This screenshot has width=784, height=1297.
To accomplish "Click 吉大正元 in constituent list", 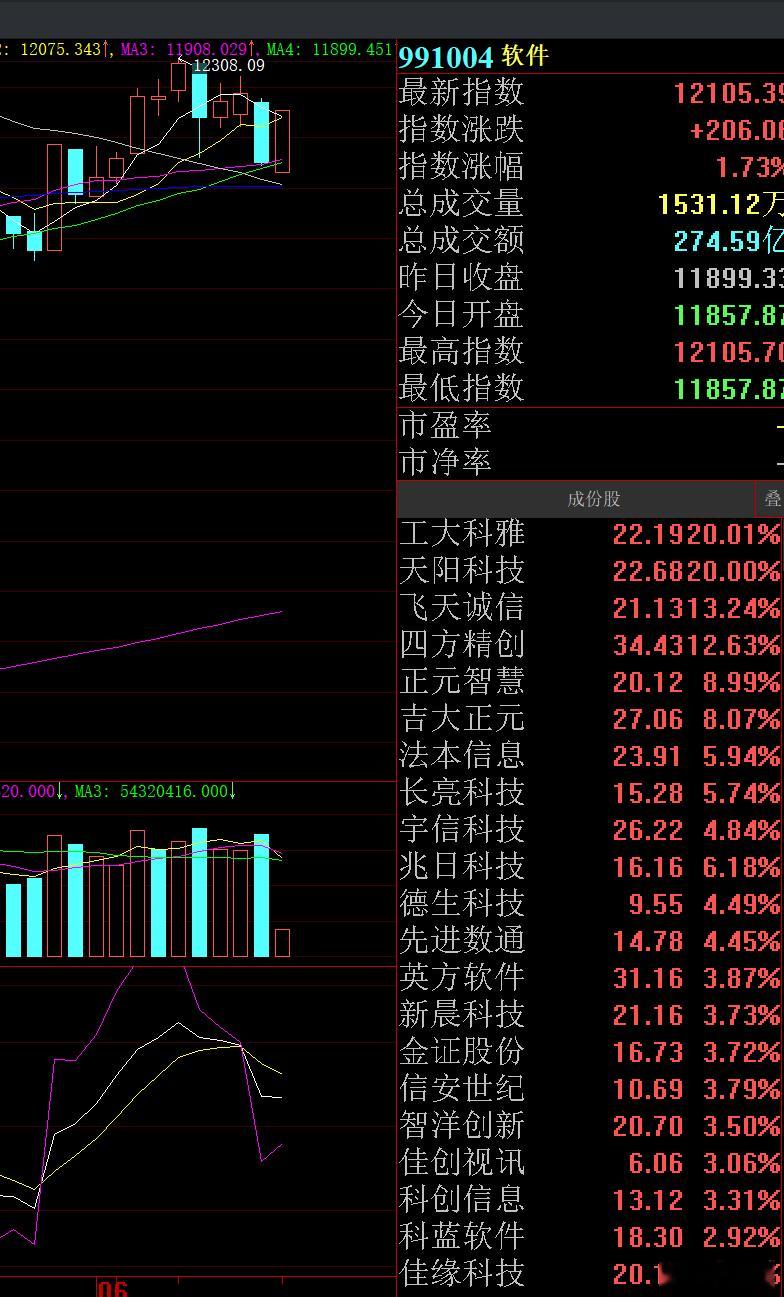I will [590, 719].
